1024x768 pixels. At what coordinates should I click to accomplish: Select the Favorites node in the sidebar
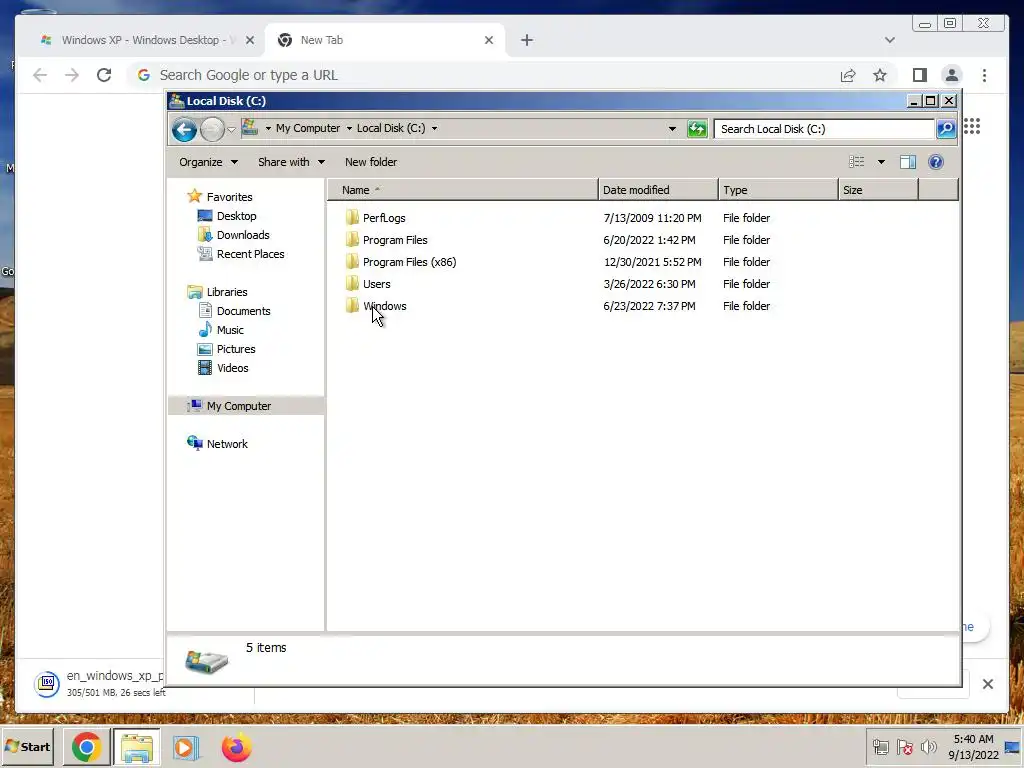click(x=229, y=197)
